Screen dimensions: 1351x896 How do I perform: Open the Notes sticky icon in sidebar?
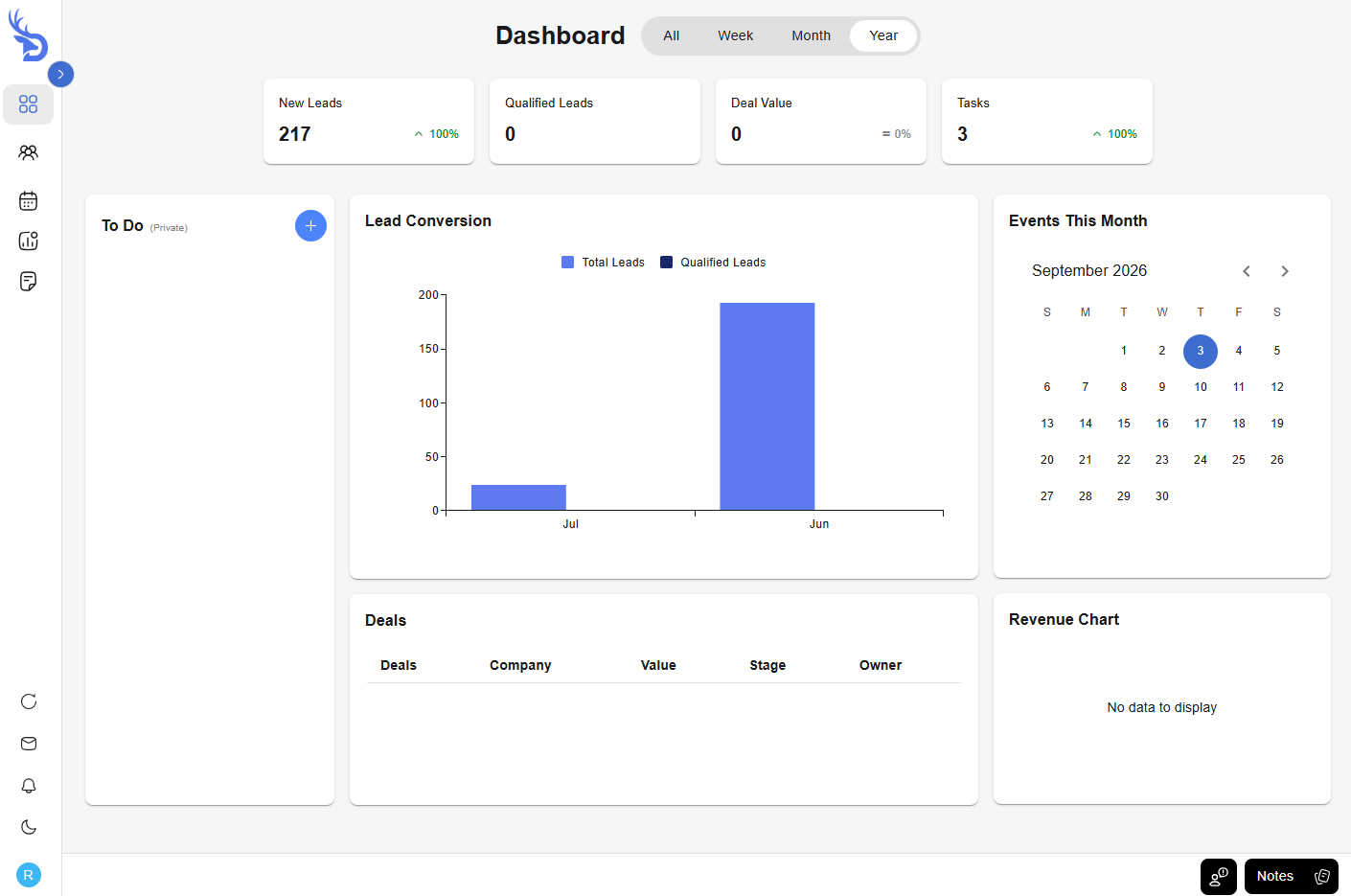(28, 281)
